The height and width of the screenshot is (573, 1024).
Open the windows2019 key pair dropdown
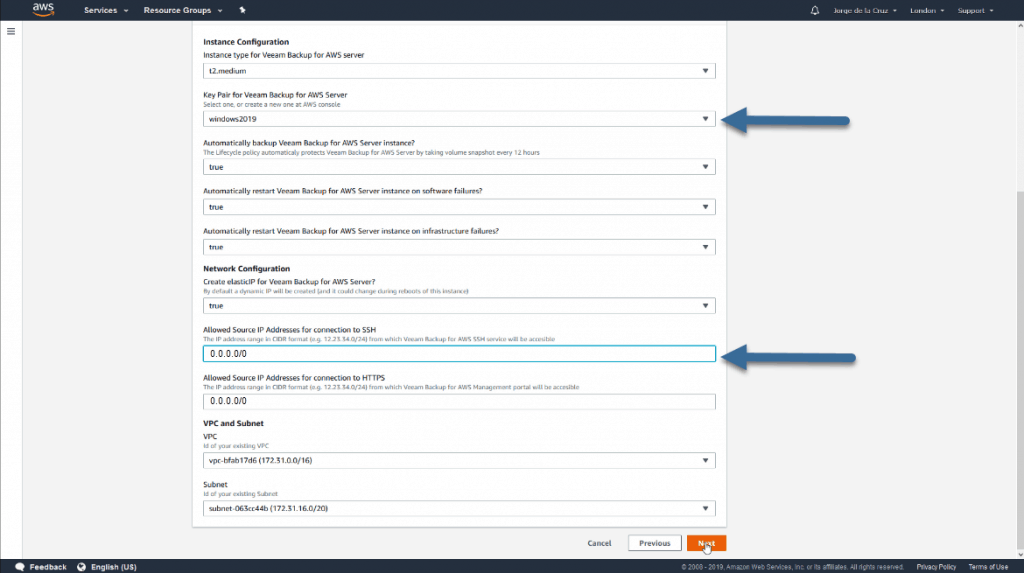[x=459, y=119]
